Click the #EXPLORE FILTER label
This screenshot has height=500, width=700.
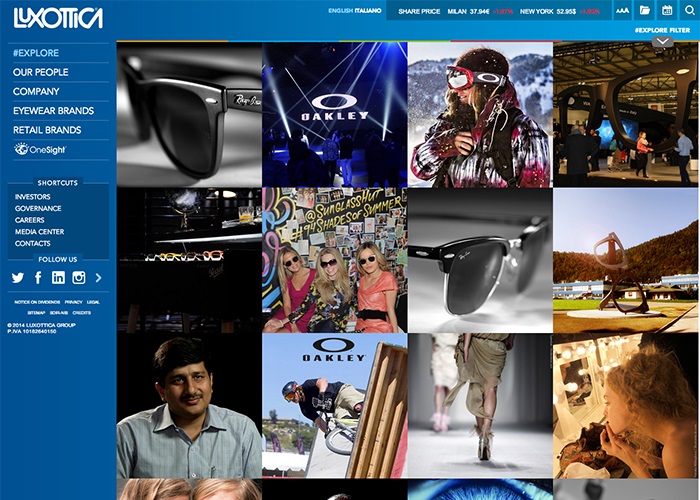(662, 30)
